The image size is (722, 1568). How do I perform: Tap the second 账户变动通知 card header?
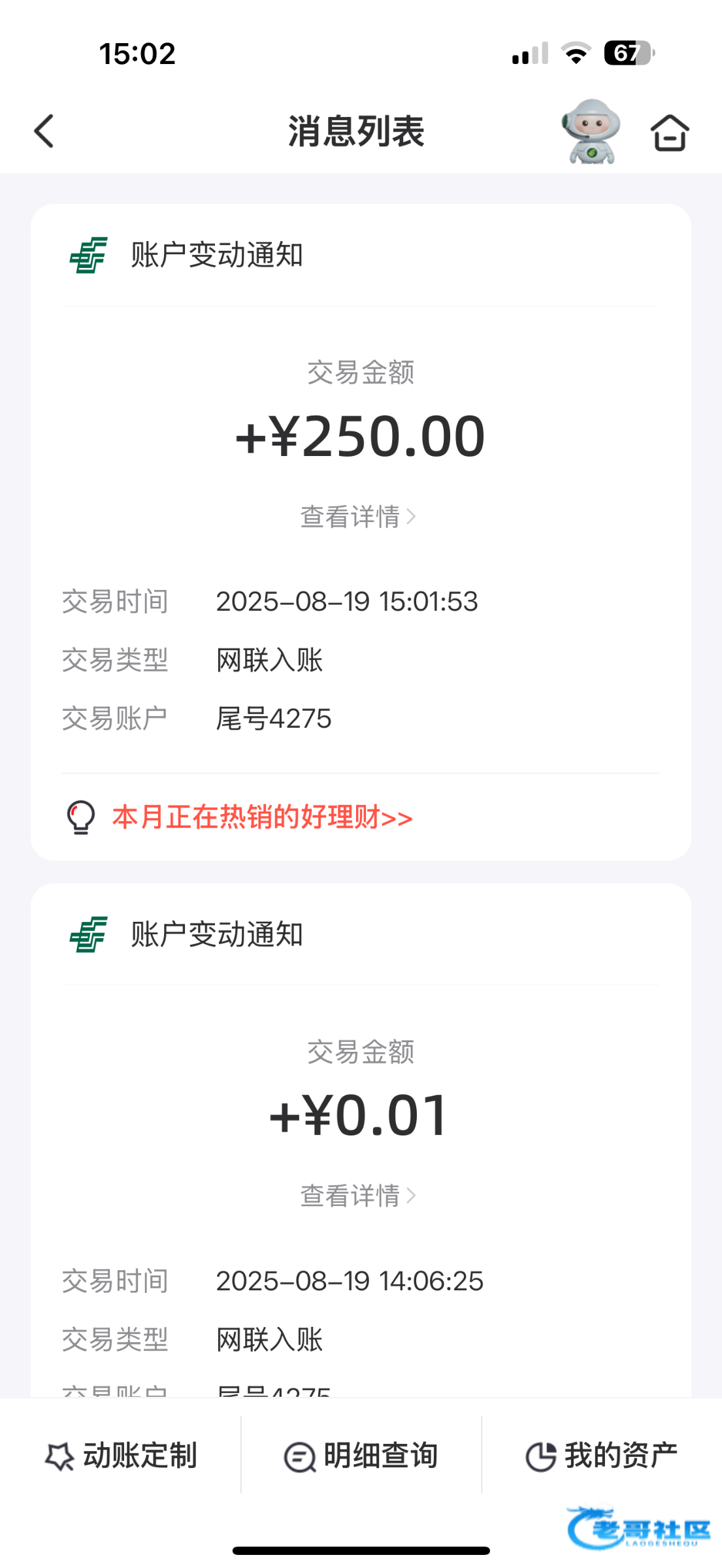217,934
